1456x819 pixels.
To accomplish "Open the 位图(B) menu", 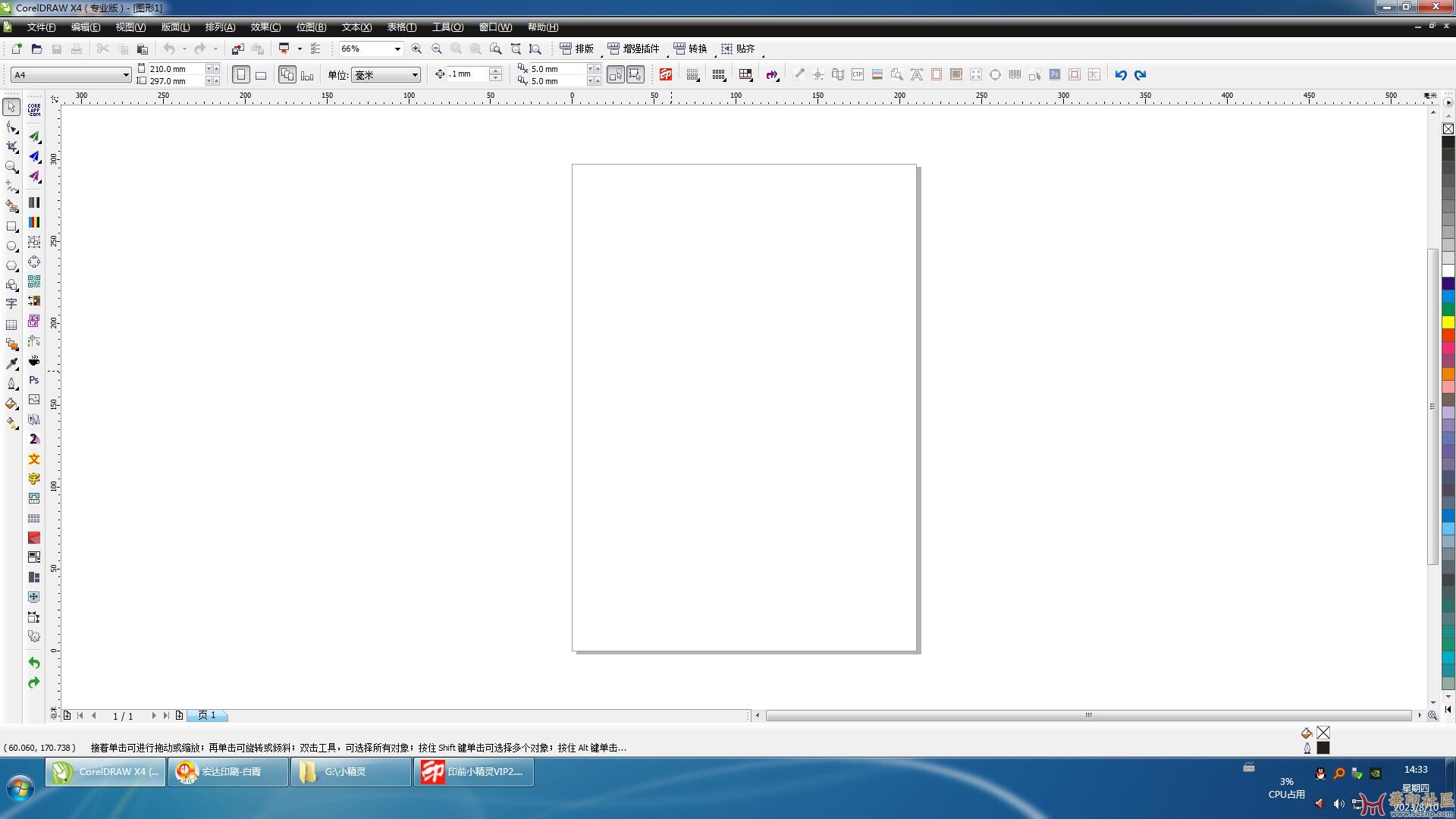I will point(311,27).
